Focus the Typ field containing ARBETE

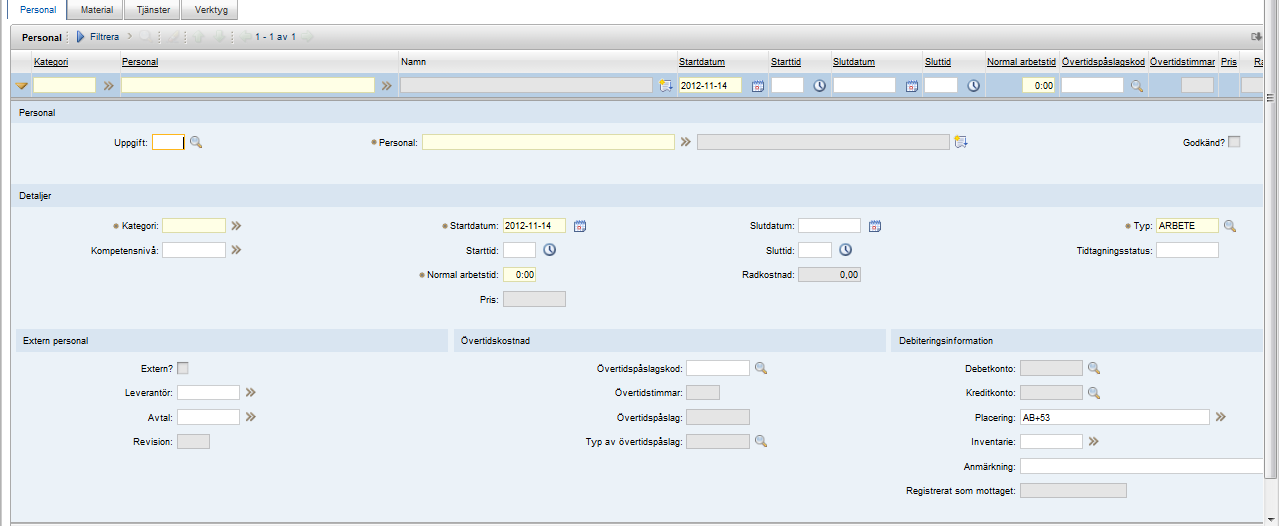[x=1187, y=226]
